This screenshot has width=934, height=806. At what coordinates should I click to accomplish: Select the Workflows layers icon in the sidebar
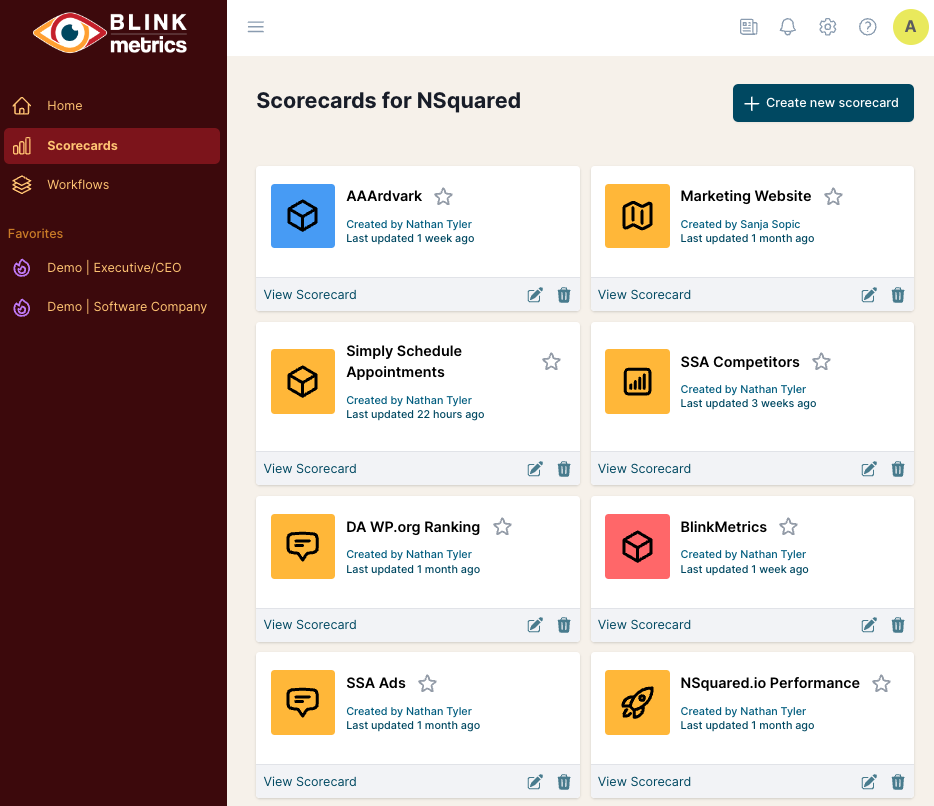22,184
